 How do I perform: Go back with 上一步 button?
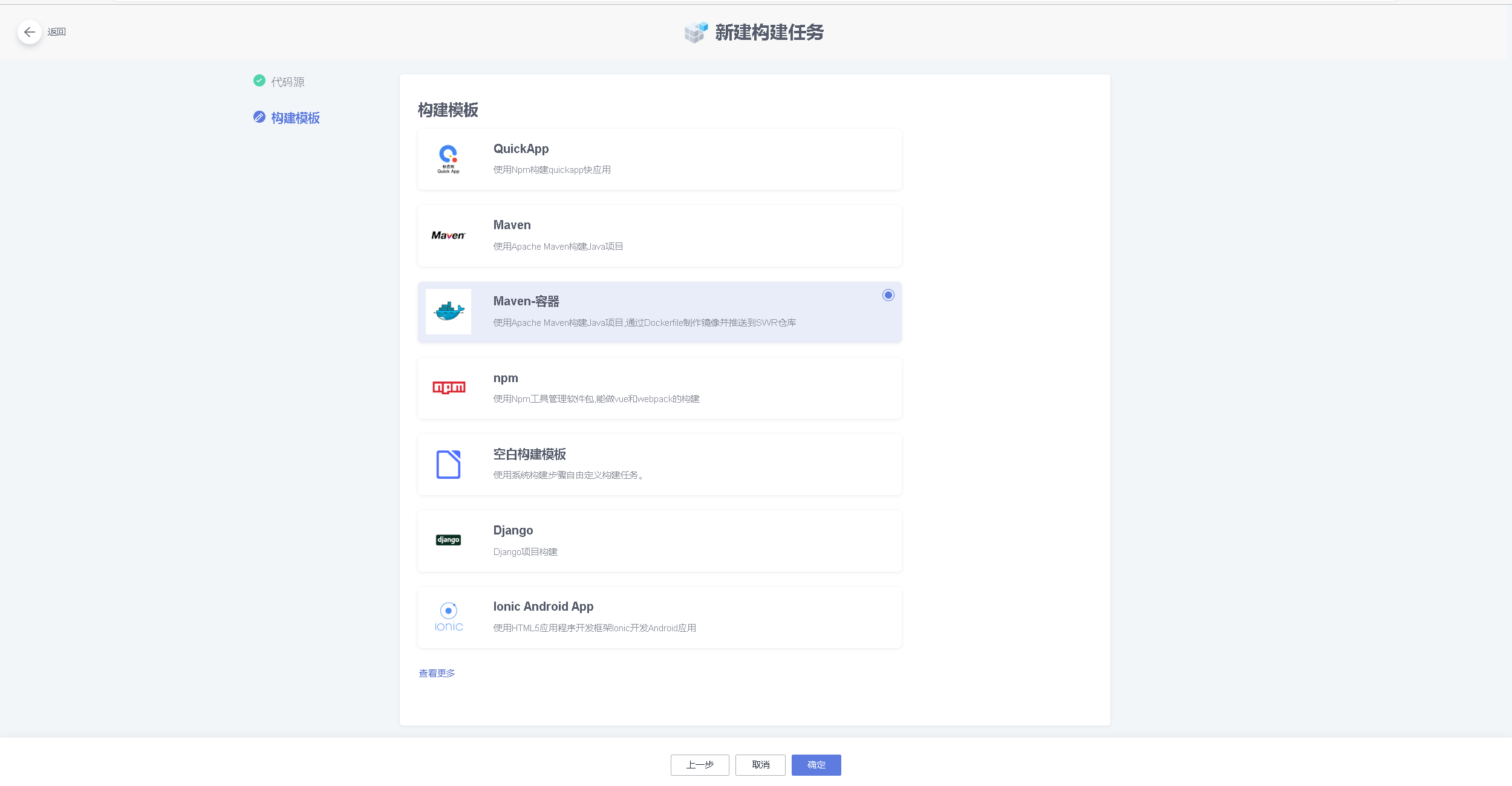coord(700,765)
